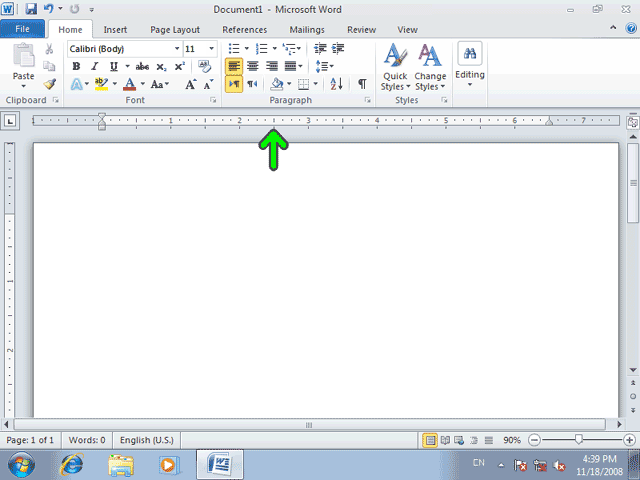Open Quick Styles gallery
Screen dimensions: 640x480
395,67
